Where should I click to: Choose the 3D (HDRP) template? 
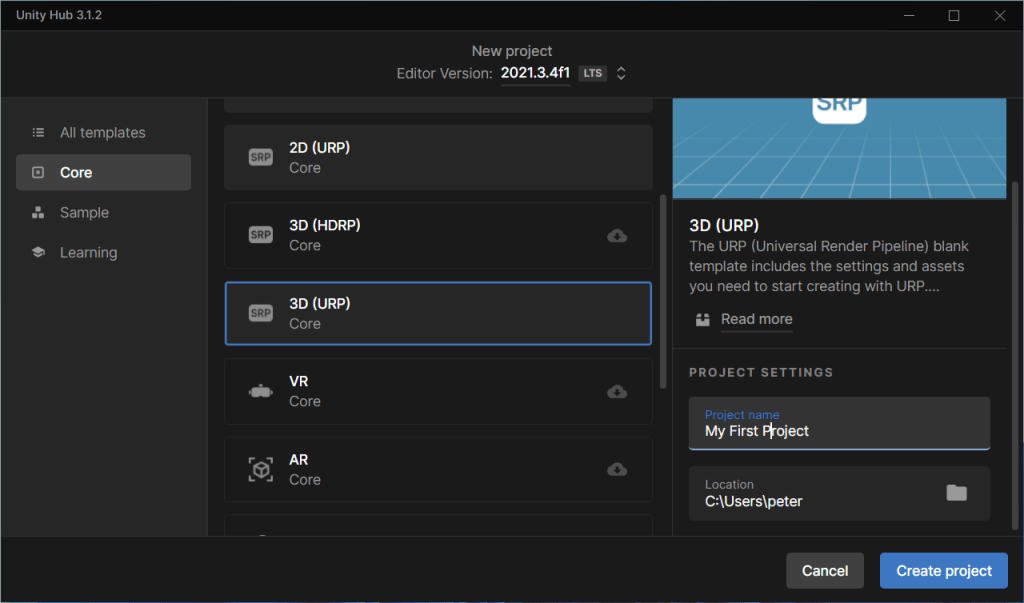(420, 236)
